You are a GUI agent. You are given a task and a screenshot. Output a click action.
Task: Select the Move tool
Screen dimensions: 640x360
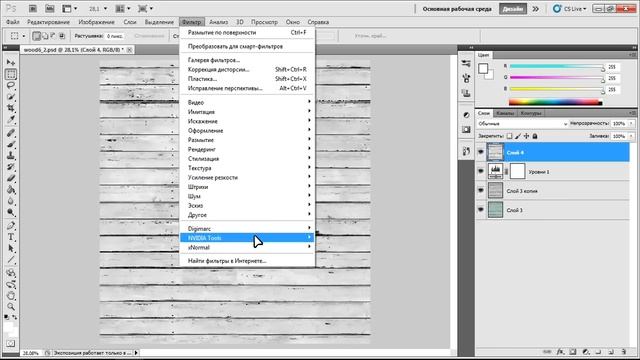[x=11, y=62]
